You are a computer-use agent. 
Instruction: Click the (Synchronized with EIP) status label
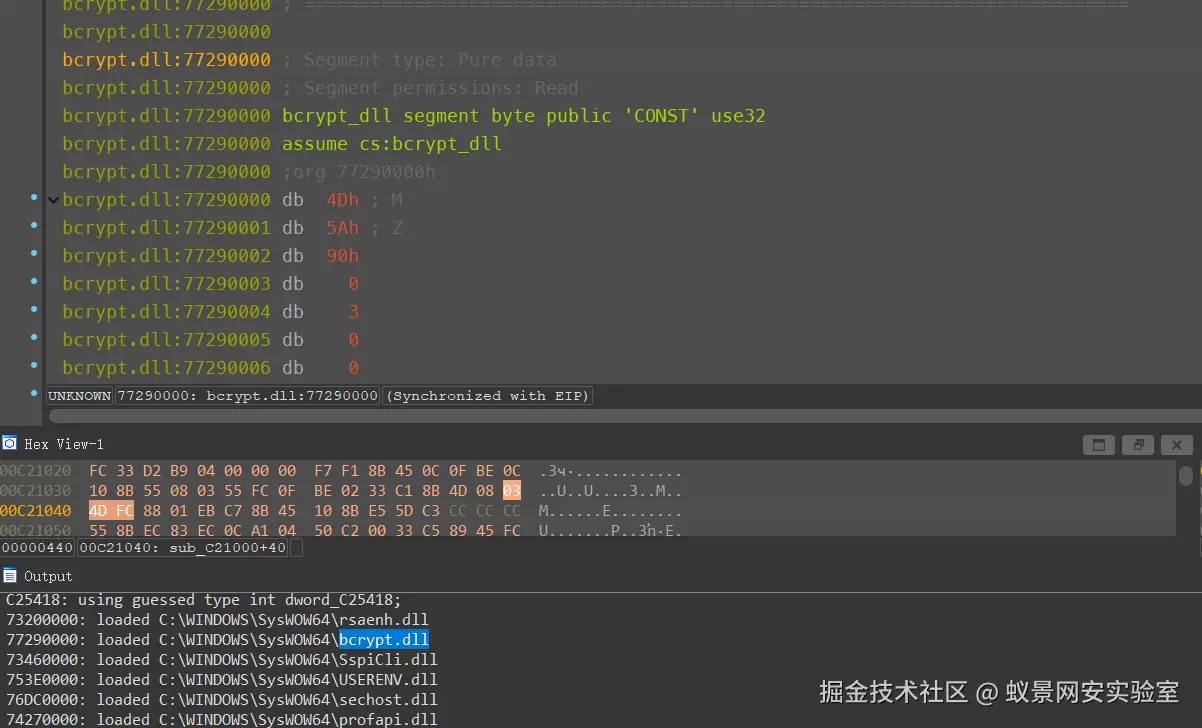tap(487, 396)
